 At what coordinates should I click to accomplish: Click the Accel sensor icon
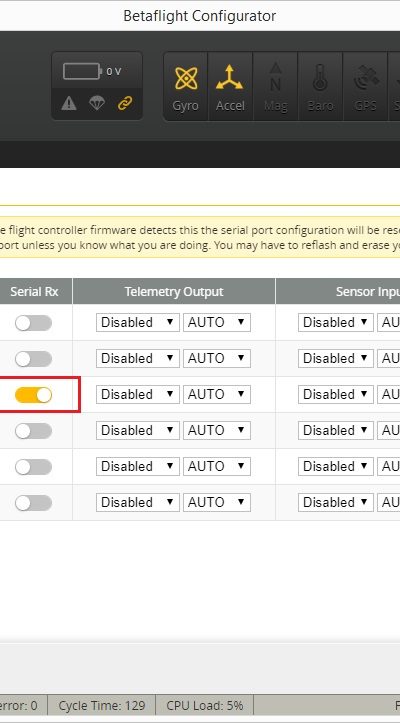click(x=230, y=86)
